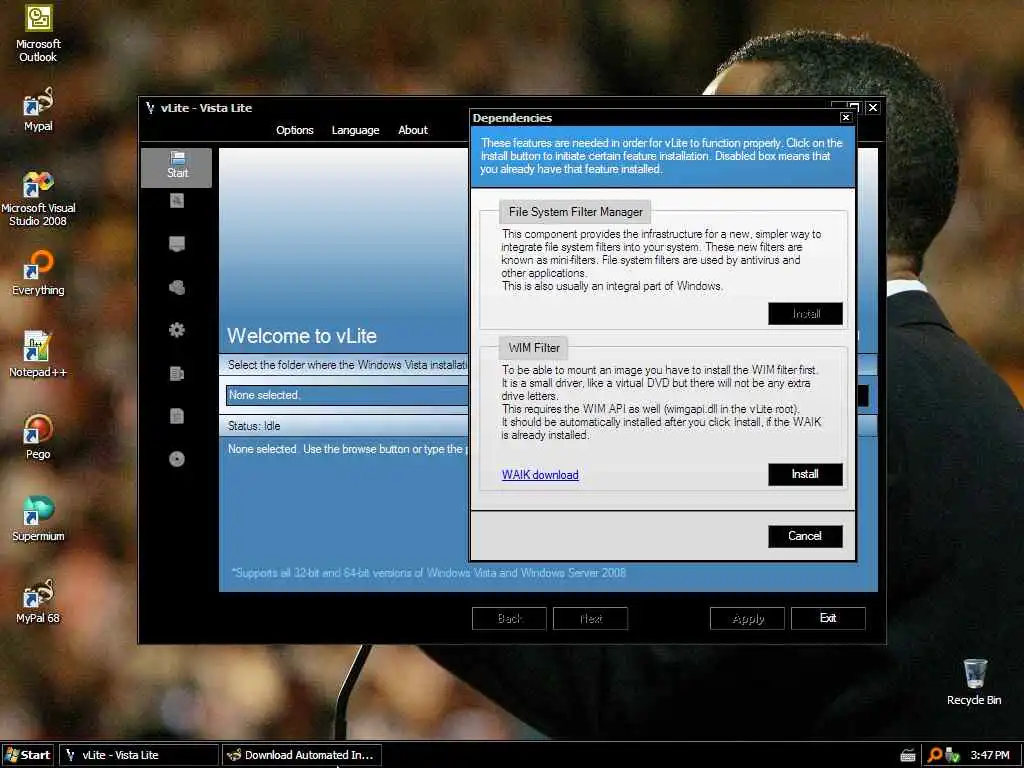Click the Welcome to vLite heading
Screen dimensions: 1024x768
pyautogui.click(x=302, y=336)
